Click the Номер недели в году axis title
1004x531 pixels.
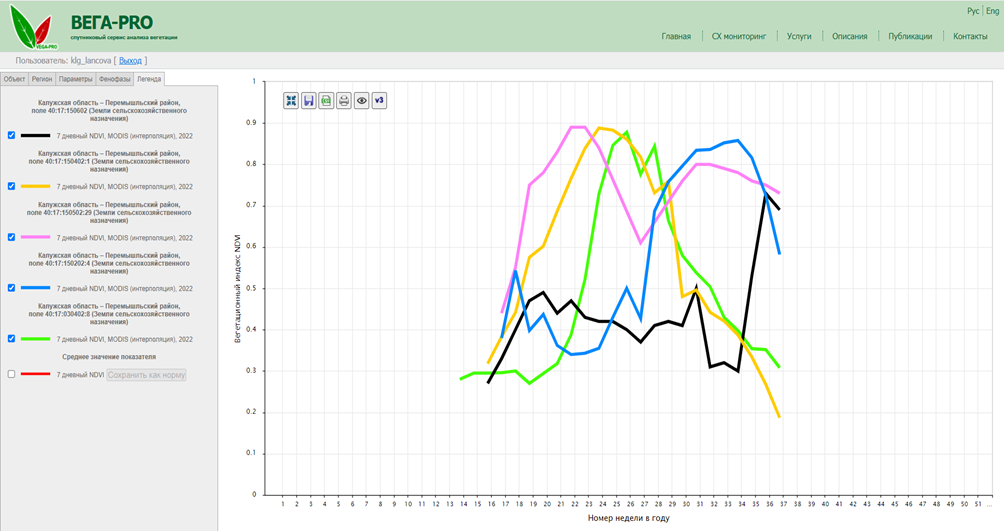coord(629,518)
